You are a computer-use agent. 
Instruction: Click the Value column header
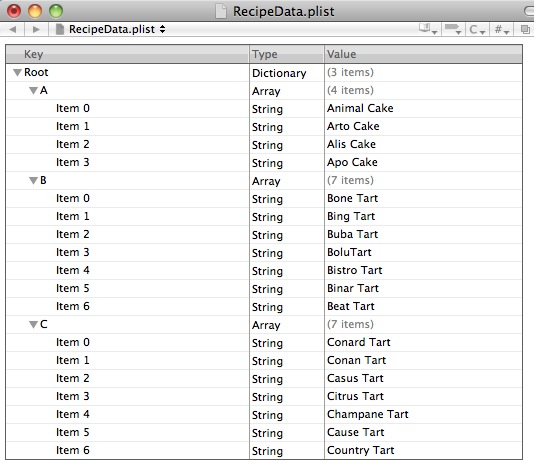[423, 54]
